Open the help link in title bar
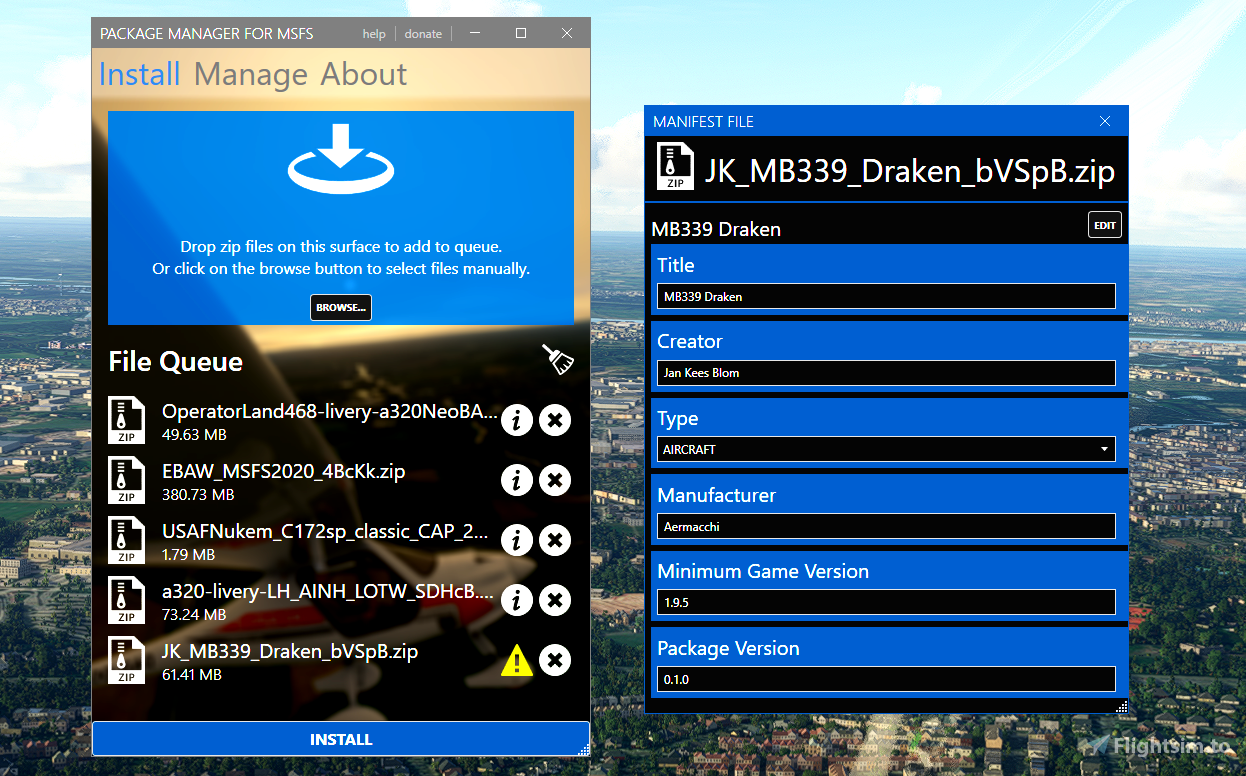The width and height of the screenshot is (1246, 776). pos(374,34)
